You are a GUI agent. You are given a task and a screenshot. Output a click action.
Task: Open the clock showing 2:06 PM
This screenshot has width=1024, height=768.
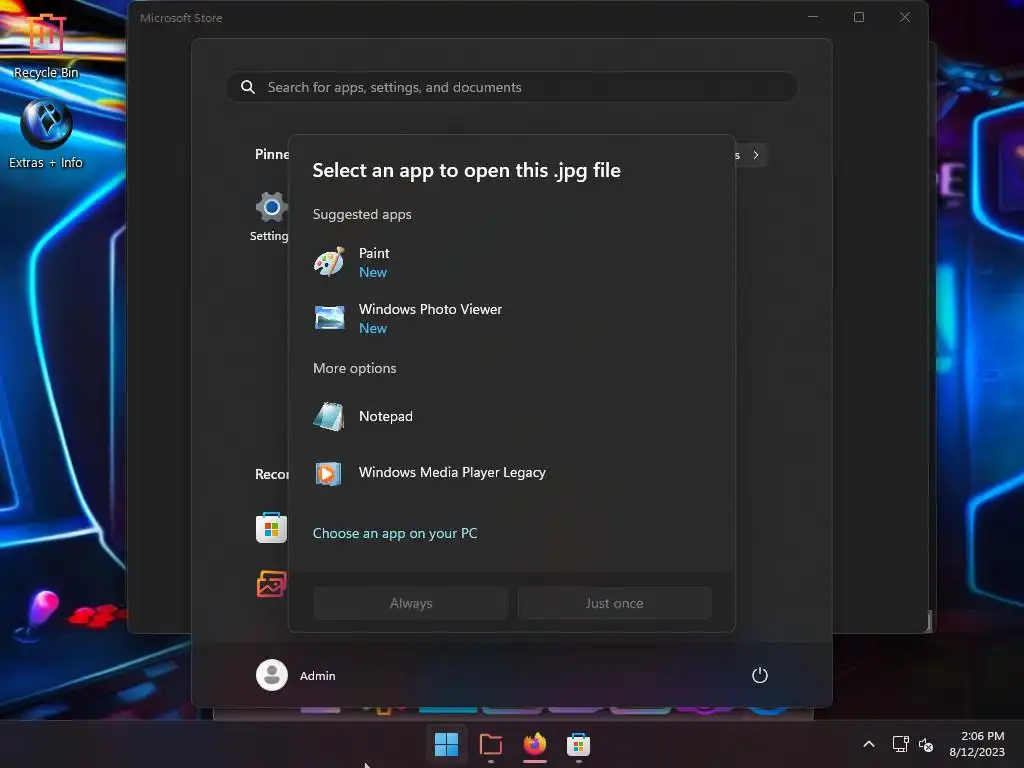pos(977,744)
